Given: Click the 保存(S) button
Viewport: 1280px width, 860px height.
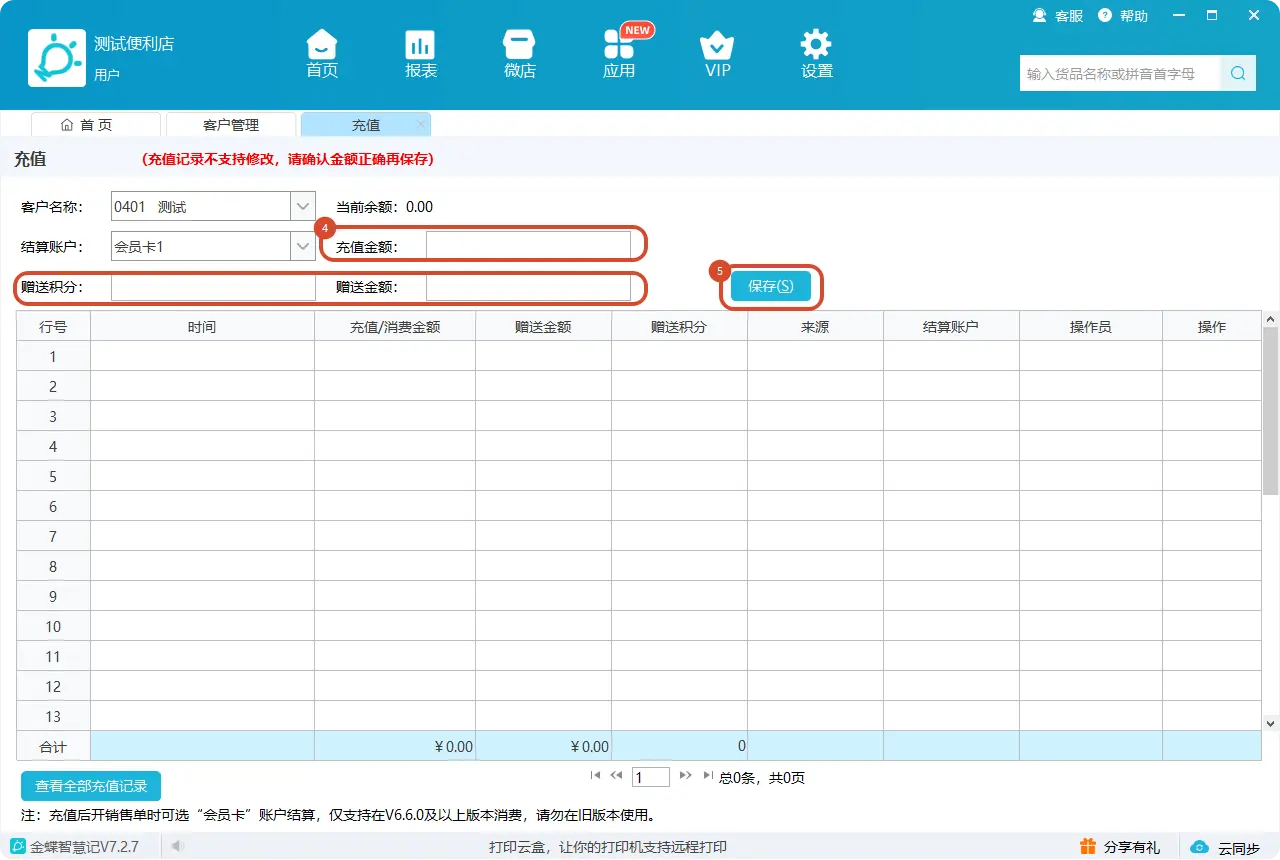Looking at the screenshot, I should [x=771, y=286].
